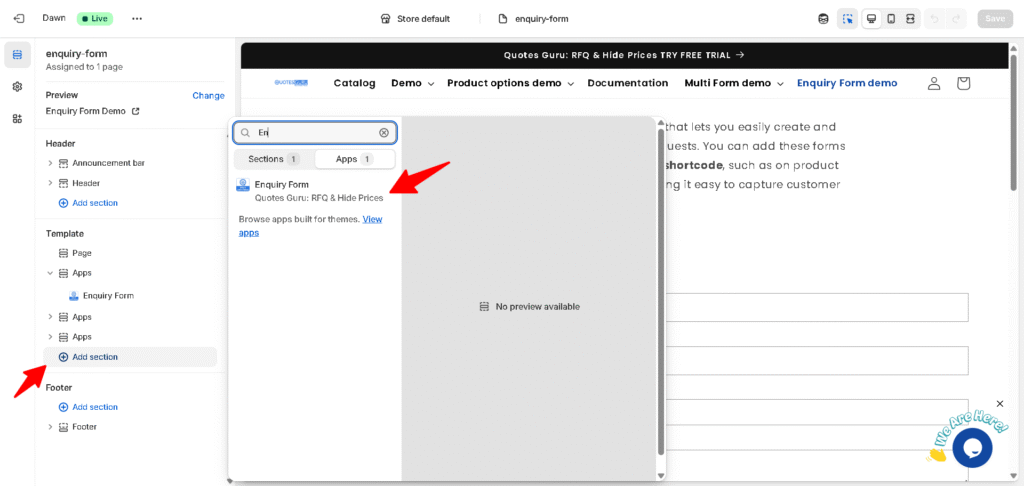The width and height of the screenshot is (1024, 486).
Task: Switch to mobile preview icon
Action: (x=891, y=18)
